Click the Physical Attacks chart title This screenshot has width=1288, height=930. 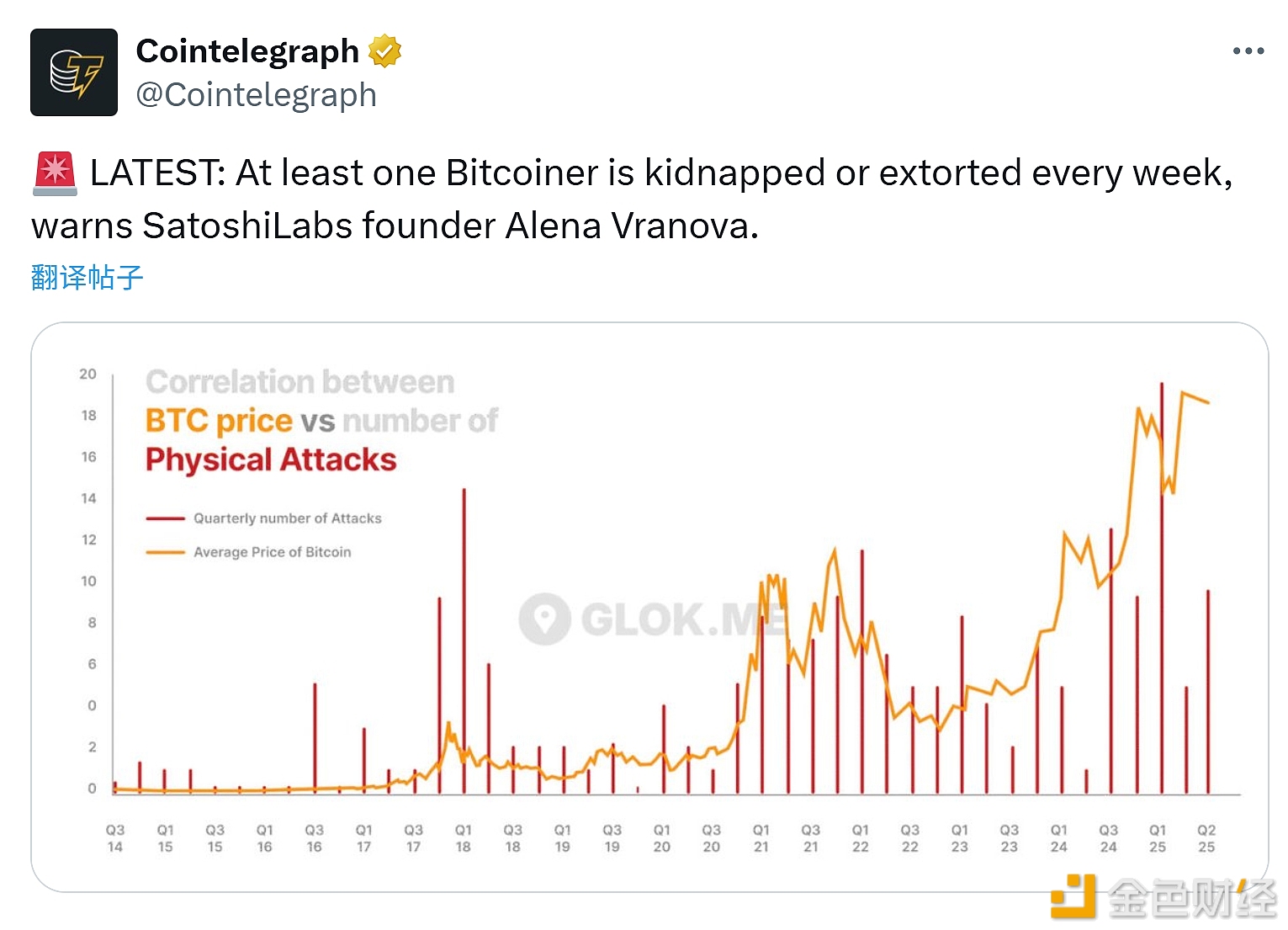click(271, 460)
